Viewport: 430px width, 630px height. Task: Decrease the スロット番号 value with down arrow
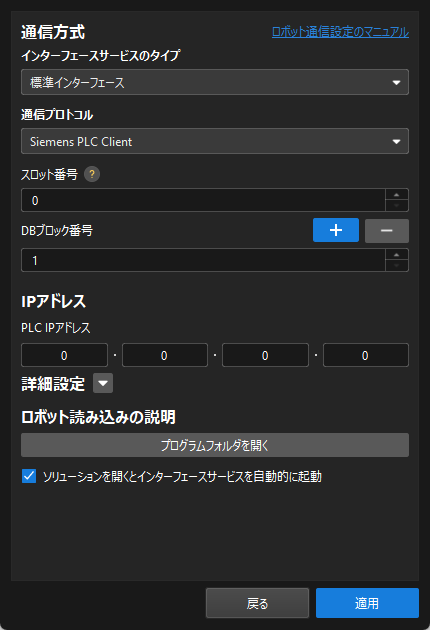pyautogui.click(x=397, y=206)
